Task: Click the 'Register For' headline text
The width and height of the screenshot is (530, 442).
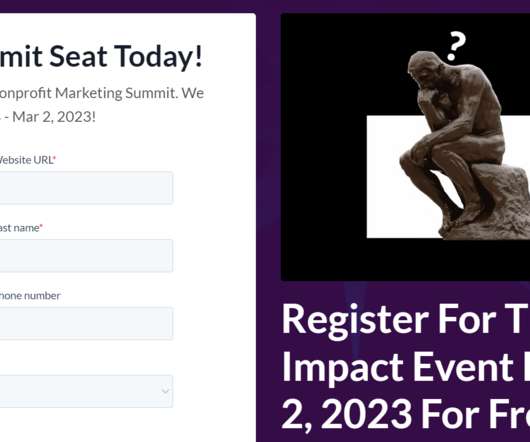Action: point(389,321)
